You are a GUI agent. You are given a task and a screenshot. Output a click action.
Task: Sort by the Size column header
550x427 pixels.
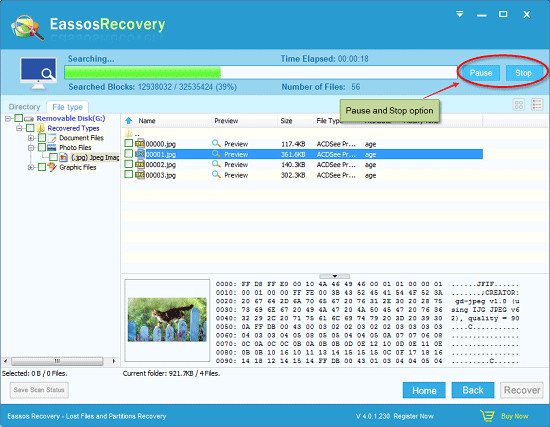pyautogui.click(x=286, y=121)
